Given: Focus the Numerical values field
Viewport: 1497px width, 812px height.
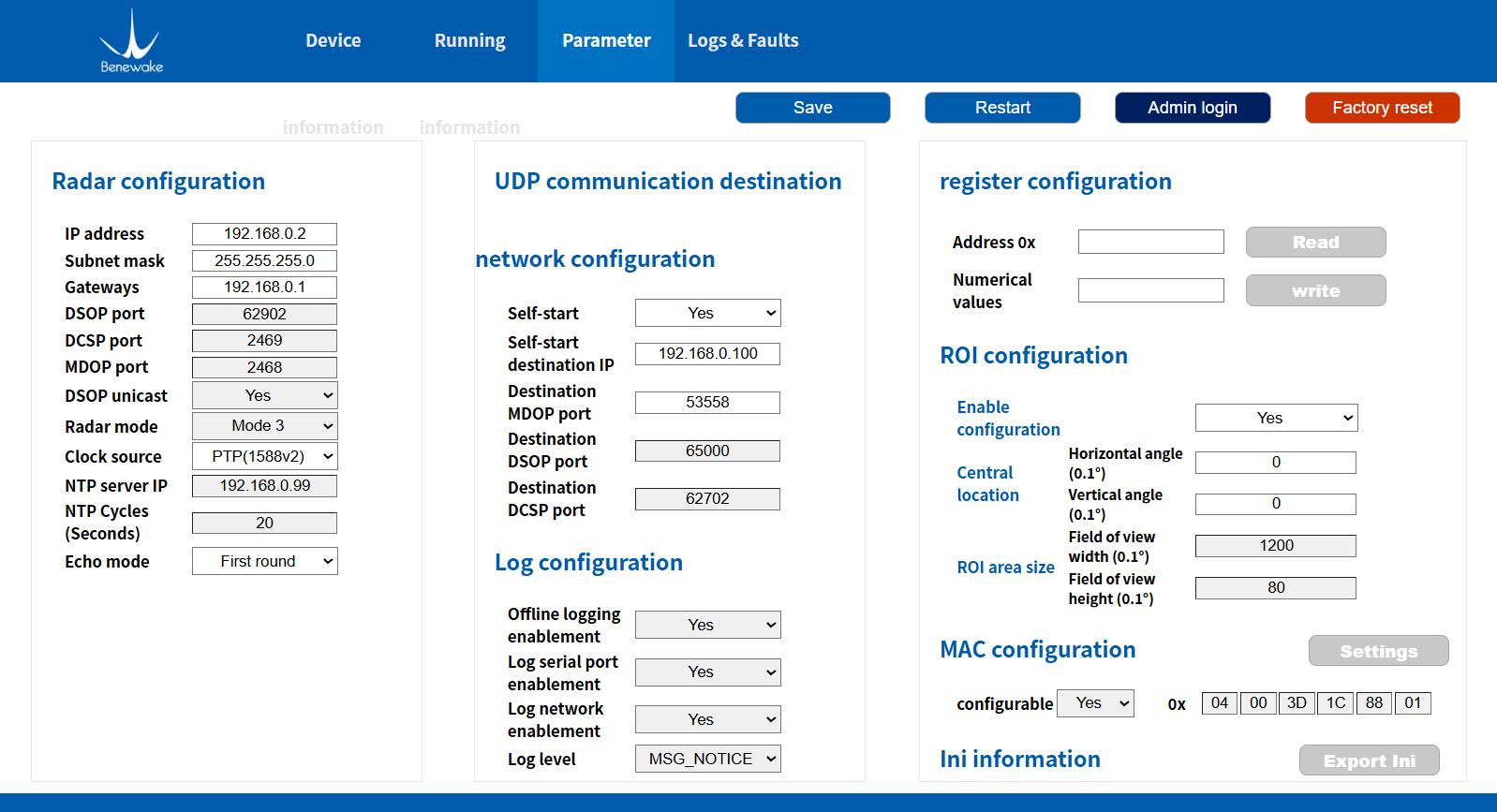Looking at the screenshot, I should (x=1151, y=290).
